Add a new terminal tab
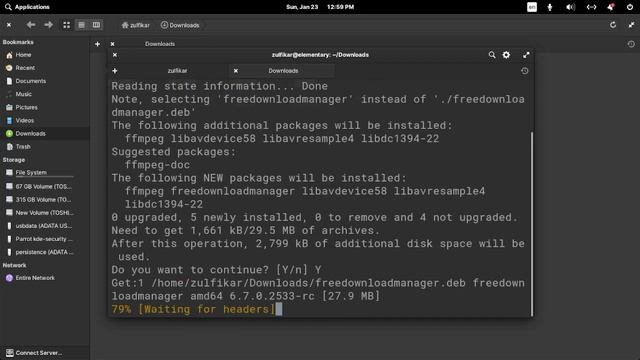This screenshot has height=360, width=640. 115,71
